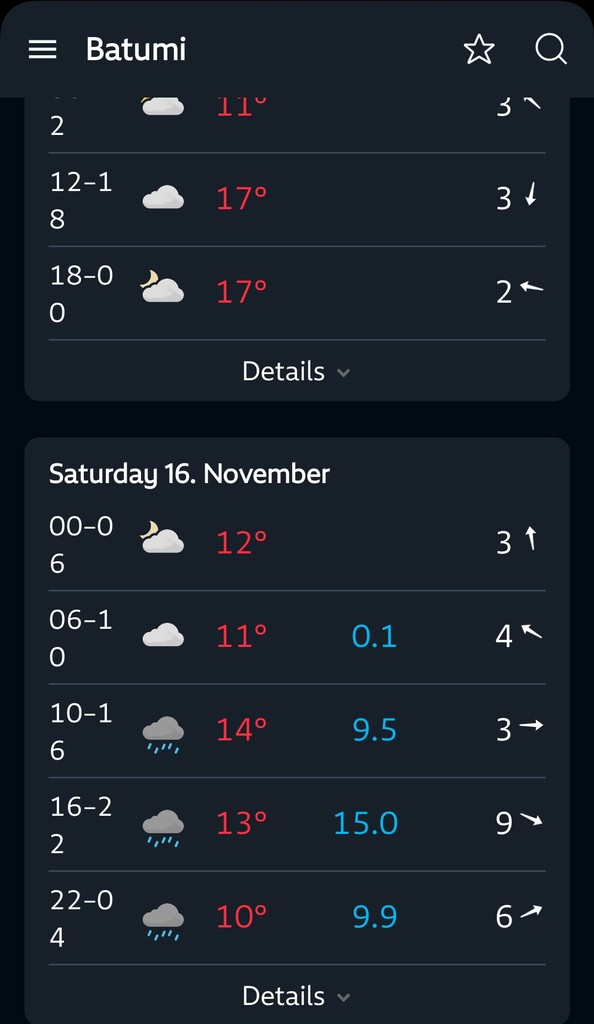This screenshot has width=594, height=1024.
Task: Click rain cloud icon for 22-04 period
Action: click(x=163, y=921)
